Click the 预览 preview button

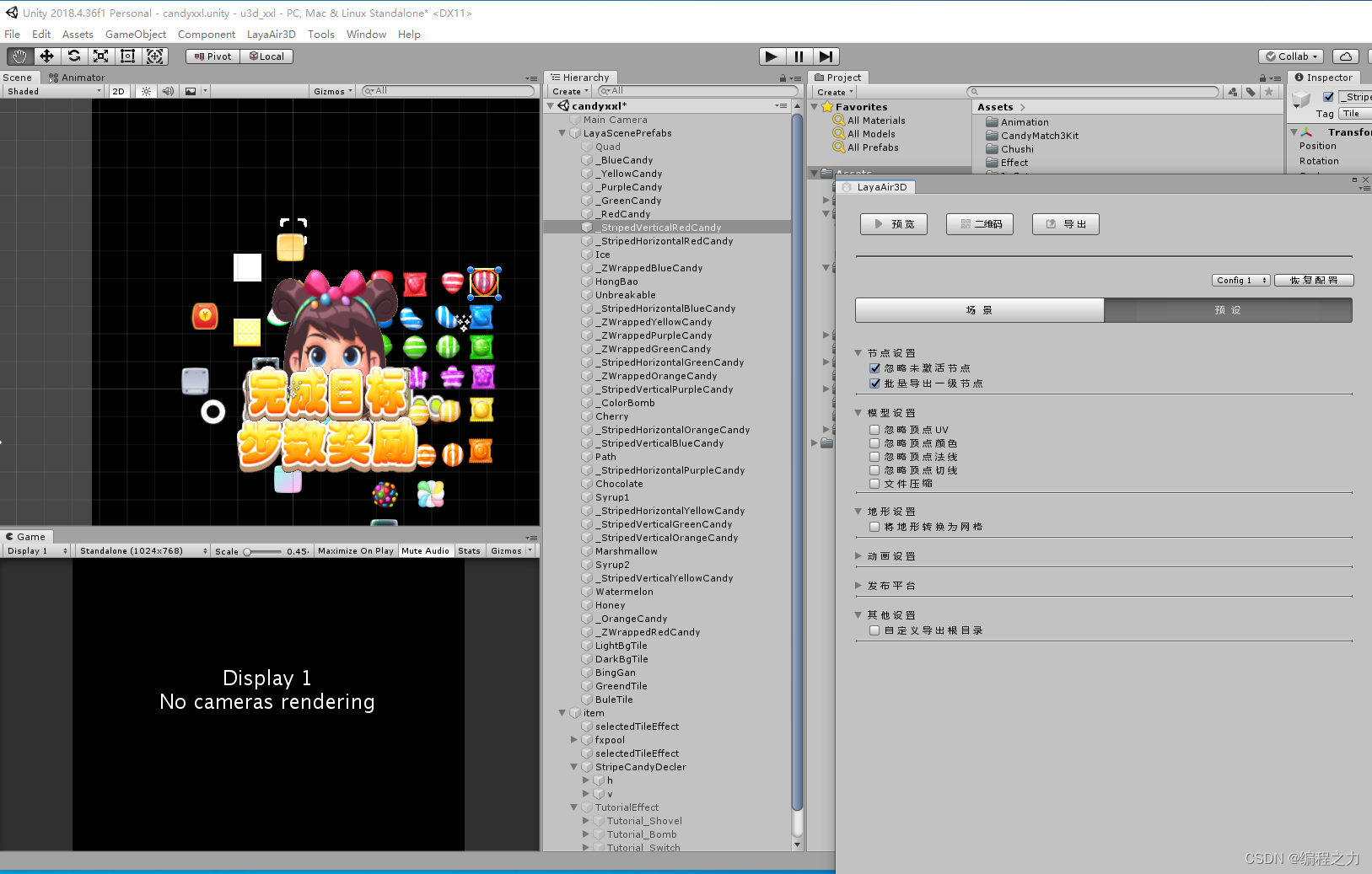894,224
